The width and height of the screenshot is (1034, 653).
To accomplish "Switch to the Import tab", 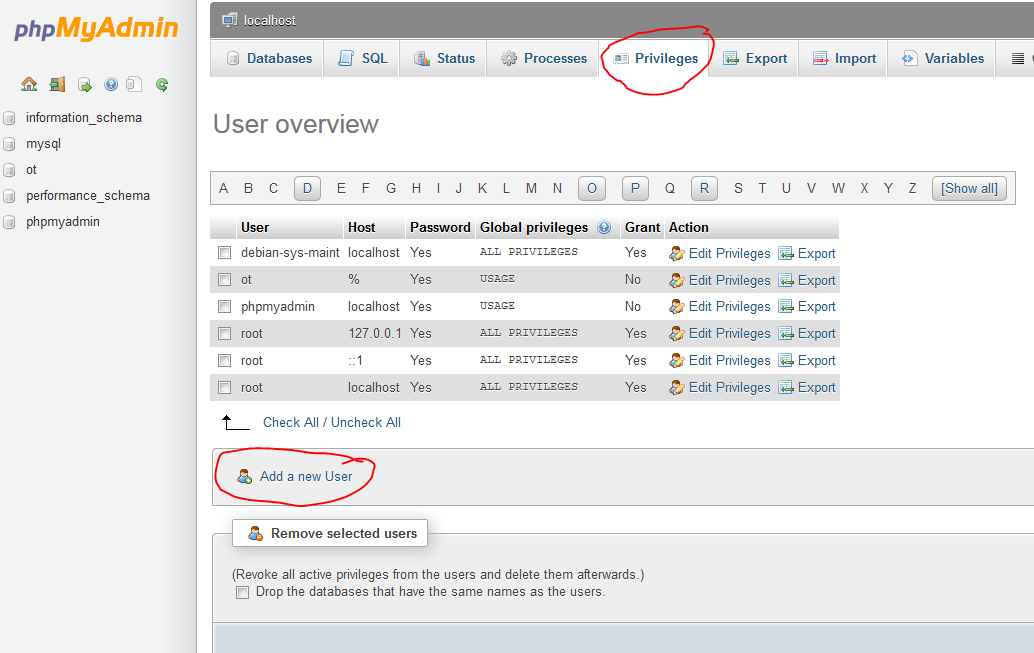I will [x=843, y=58].
